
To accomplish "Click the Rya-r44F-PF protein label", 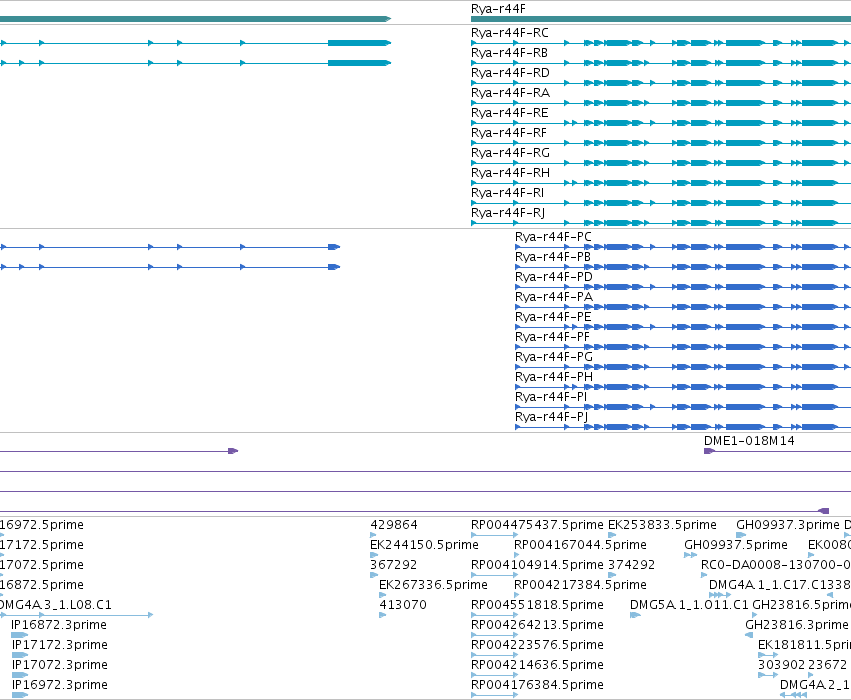I will (x=552, y=338).
